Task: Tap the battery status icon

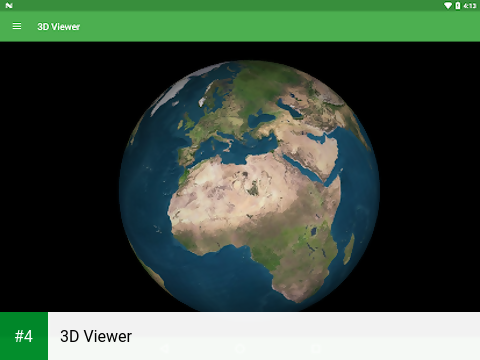Action: coord(458,6)
